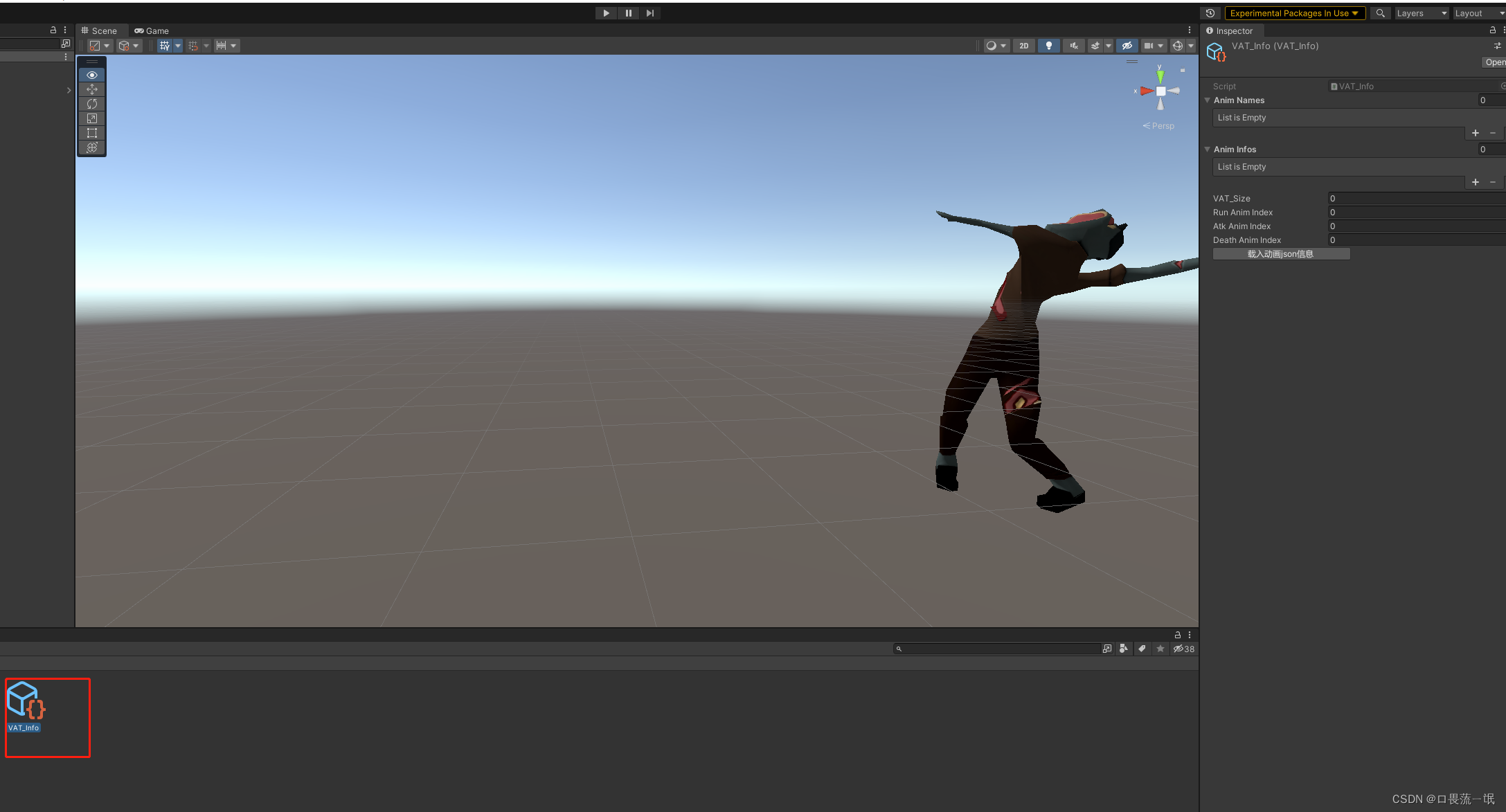Toggle the gizmos globe icon
The image size is (1506, 812).
pyautogui.click(x=1178, y=46)
